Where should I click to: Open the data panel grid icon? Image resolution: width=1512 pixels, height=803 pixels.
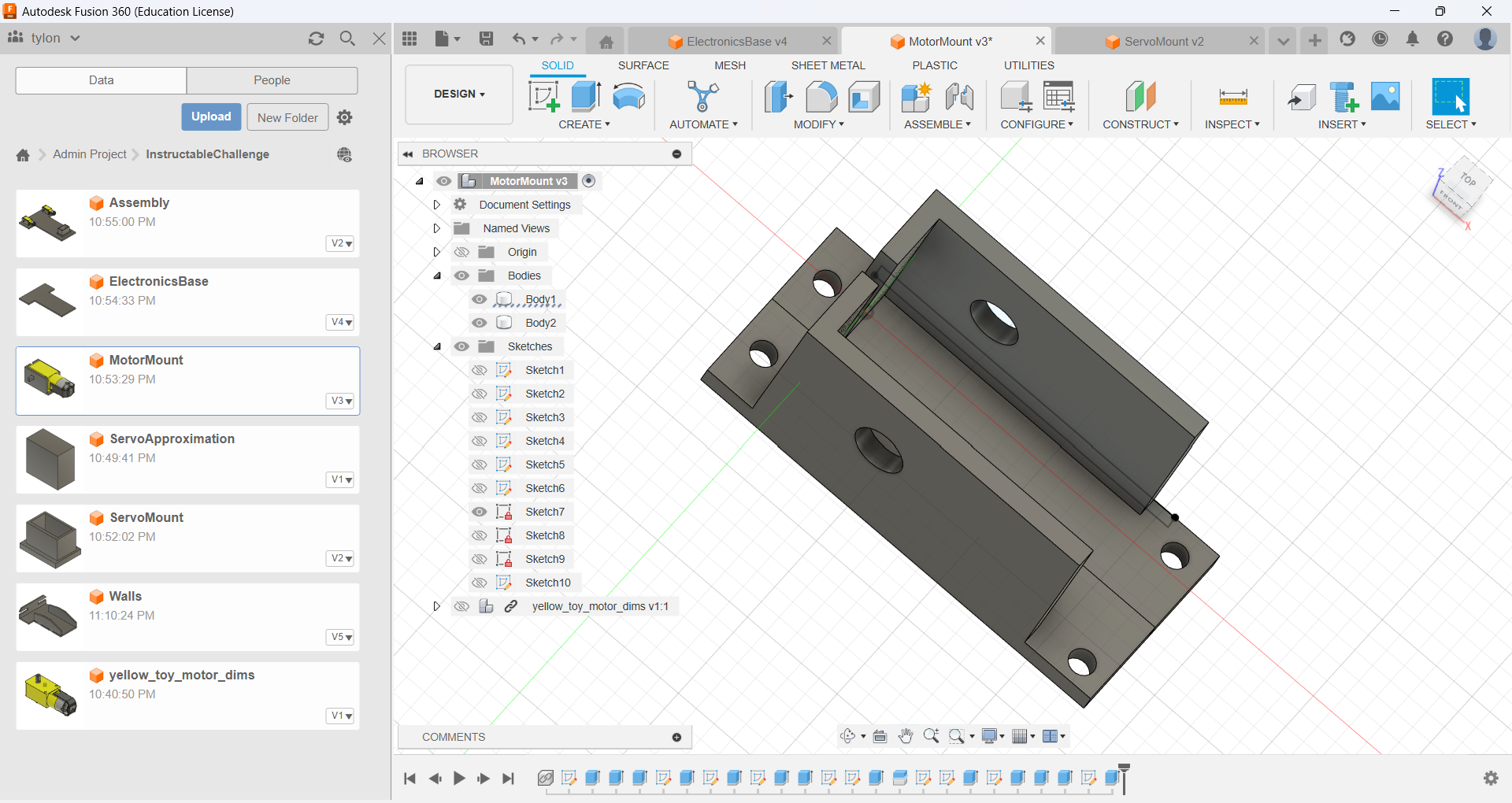tap(409, 39)
